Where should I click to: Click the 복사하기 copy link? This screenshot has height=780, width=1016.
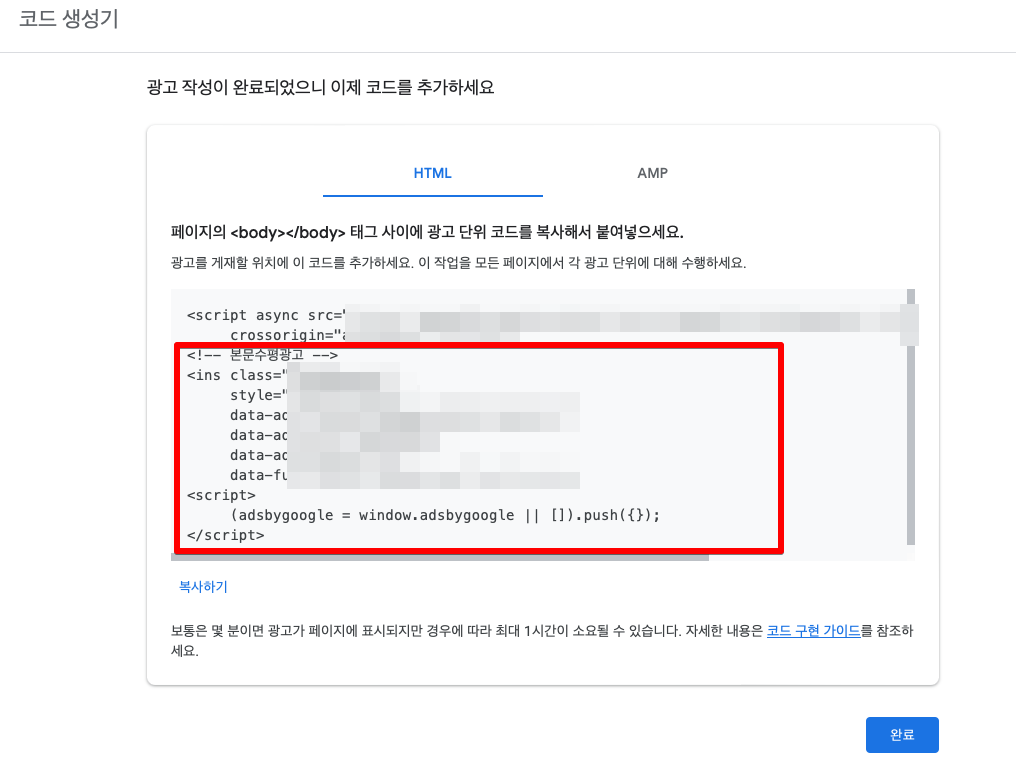point(203,586)
